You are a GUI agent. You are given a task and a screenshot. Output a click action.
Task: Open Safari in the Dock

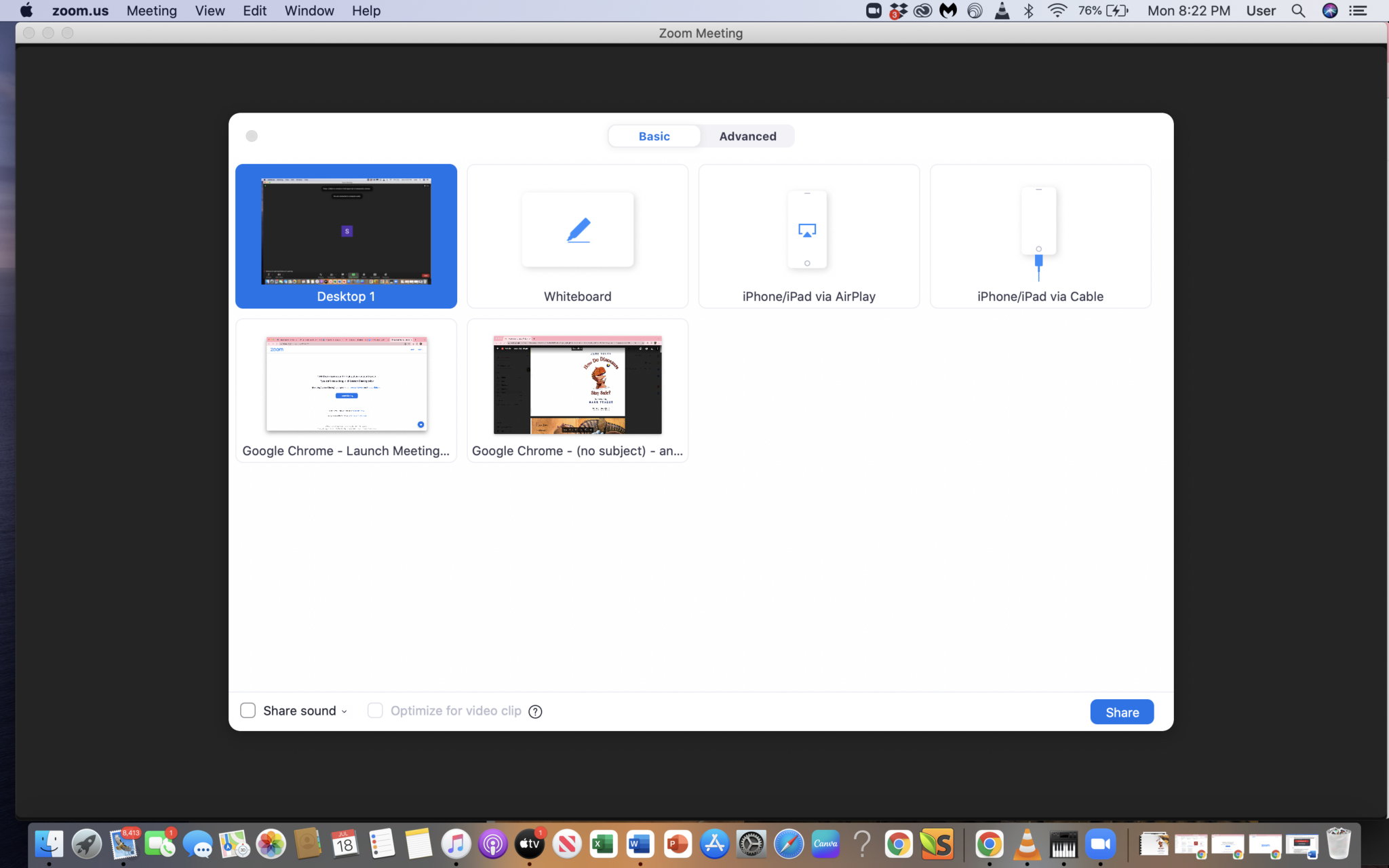click(x=788, y=844)
